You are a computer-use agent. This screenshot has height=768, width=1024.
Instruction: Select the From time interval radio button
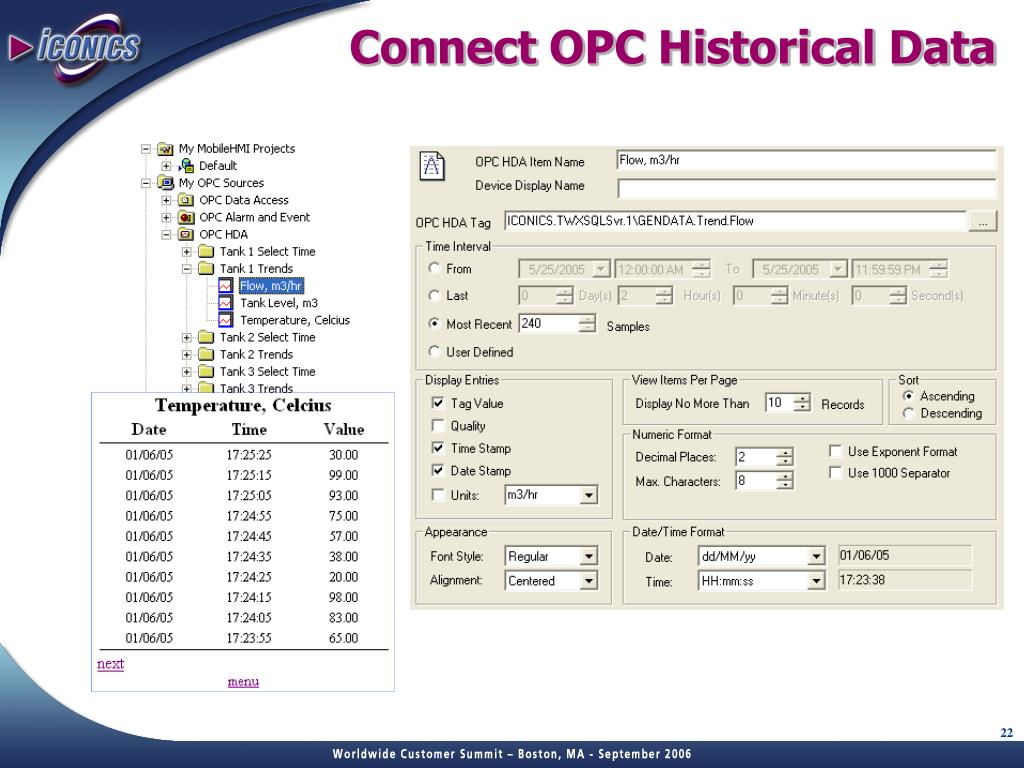tap(434, 268)
